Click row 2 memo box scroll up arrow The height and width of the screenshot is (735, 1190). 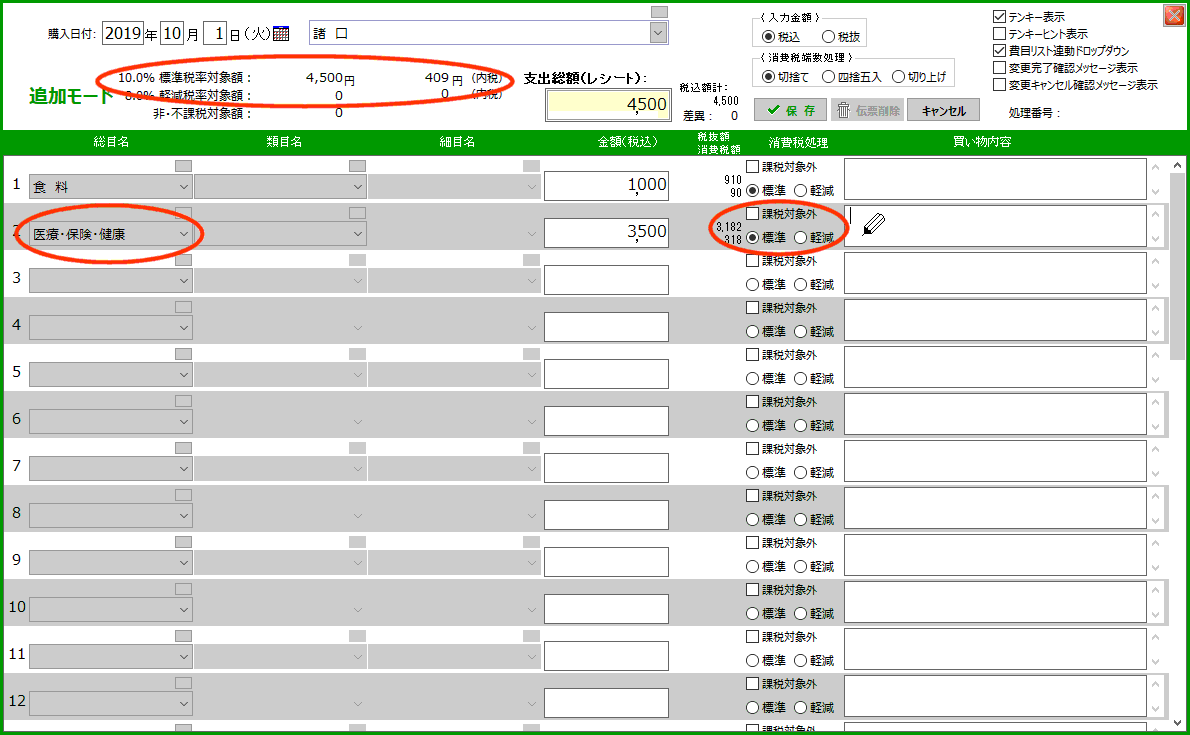(1155, 214)
